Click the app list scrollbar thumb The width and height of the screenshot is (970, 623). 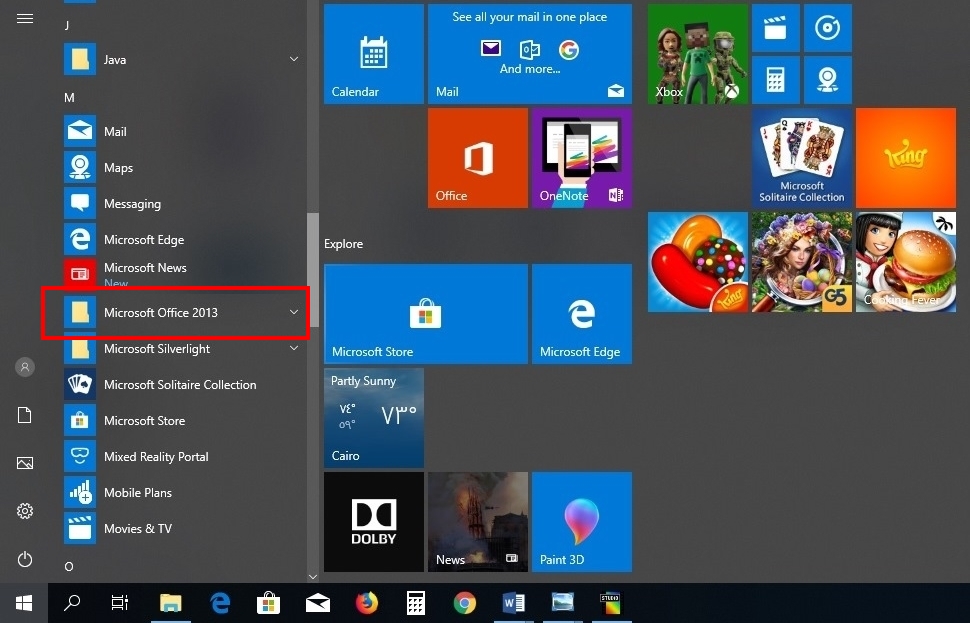pos(313,270)
